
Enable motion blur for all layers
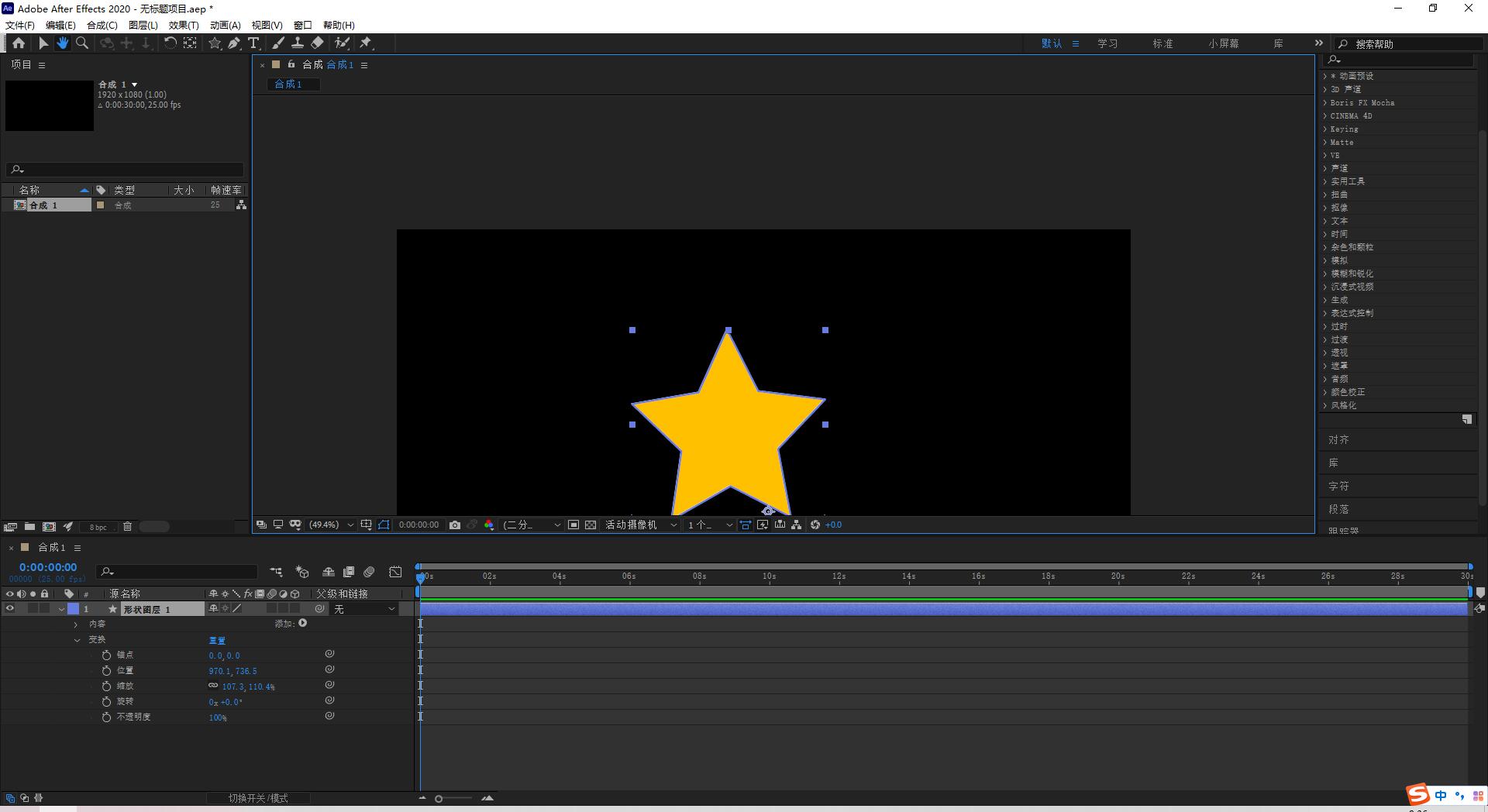click(x=369, y=572)
